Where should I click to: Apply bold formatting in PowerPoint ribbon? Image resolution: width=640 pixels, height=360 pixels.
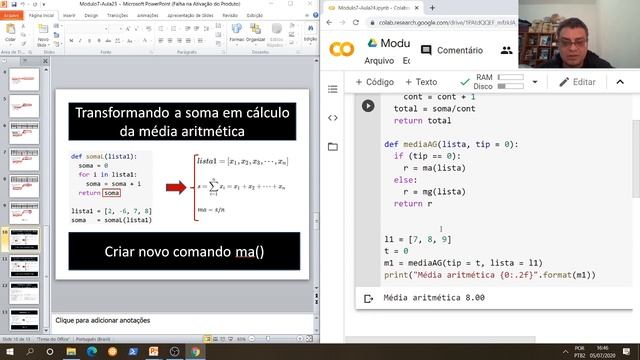click(x=71, y=41)
